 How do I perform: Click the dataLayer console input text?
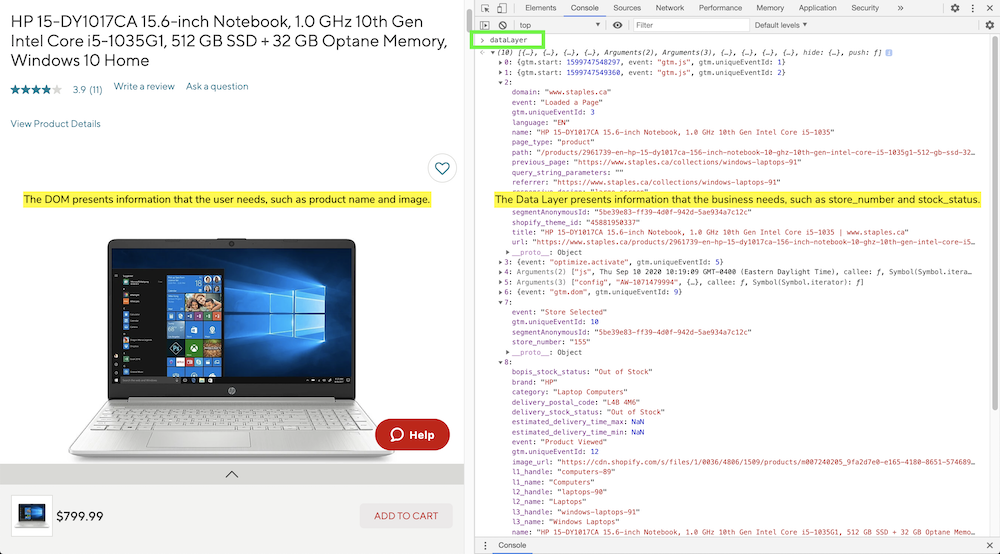click(x=508, y=40)
